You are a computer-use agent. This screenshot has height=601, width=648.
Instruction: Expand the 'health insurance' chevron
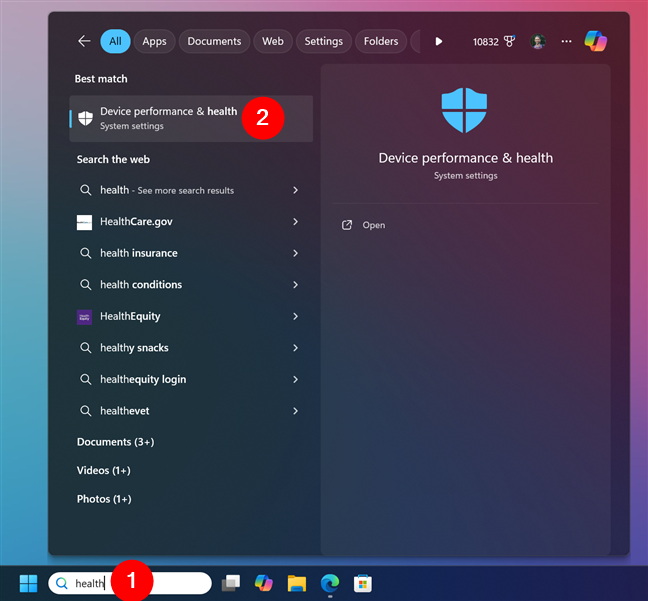295,253
